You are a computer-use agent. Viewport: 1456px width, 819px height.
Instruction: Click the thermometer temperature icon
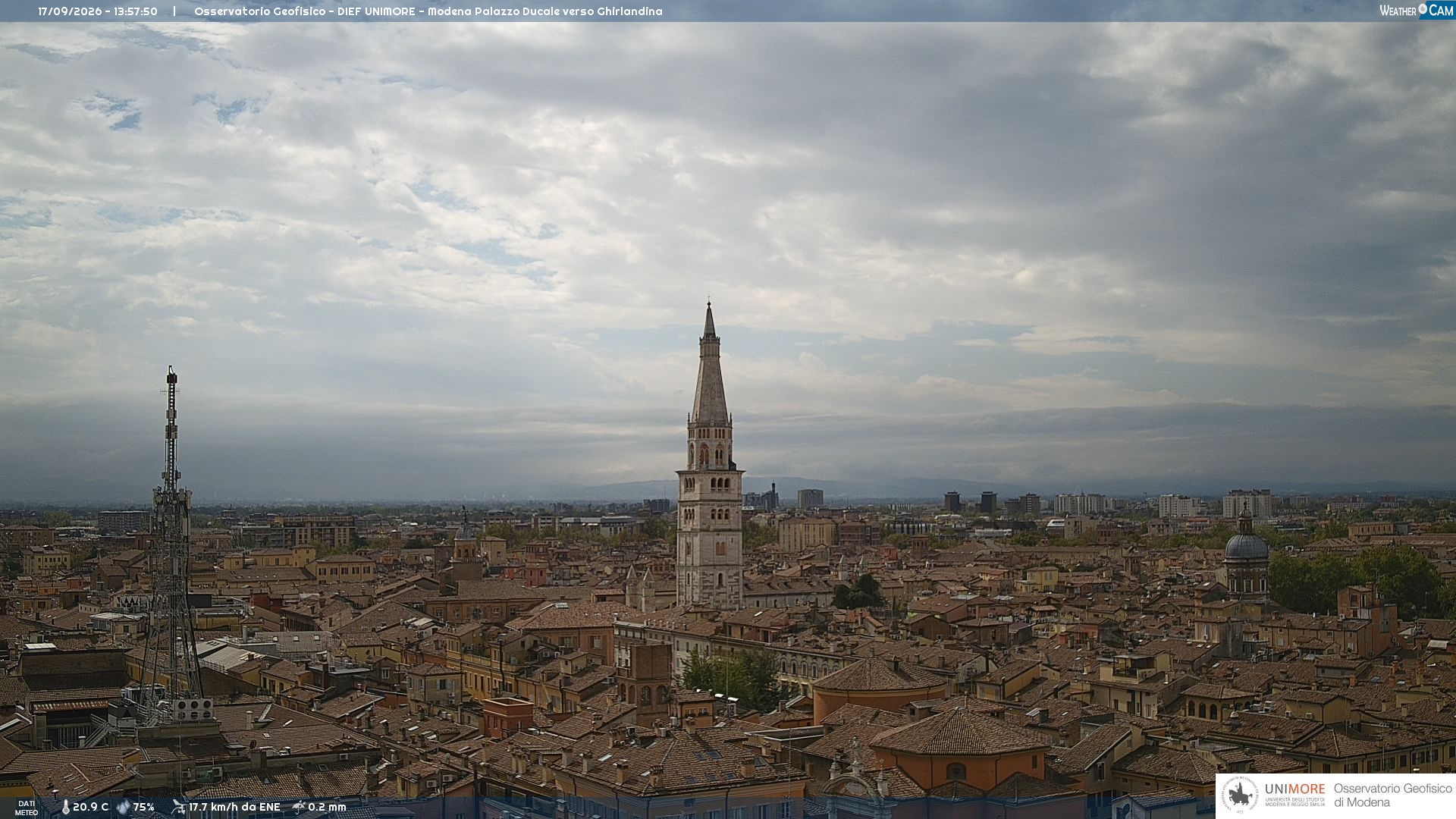65,808
